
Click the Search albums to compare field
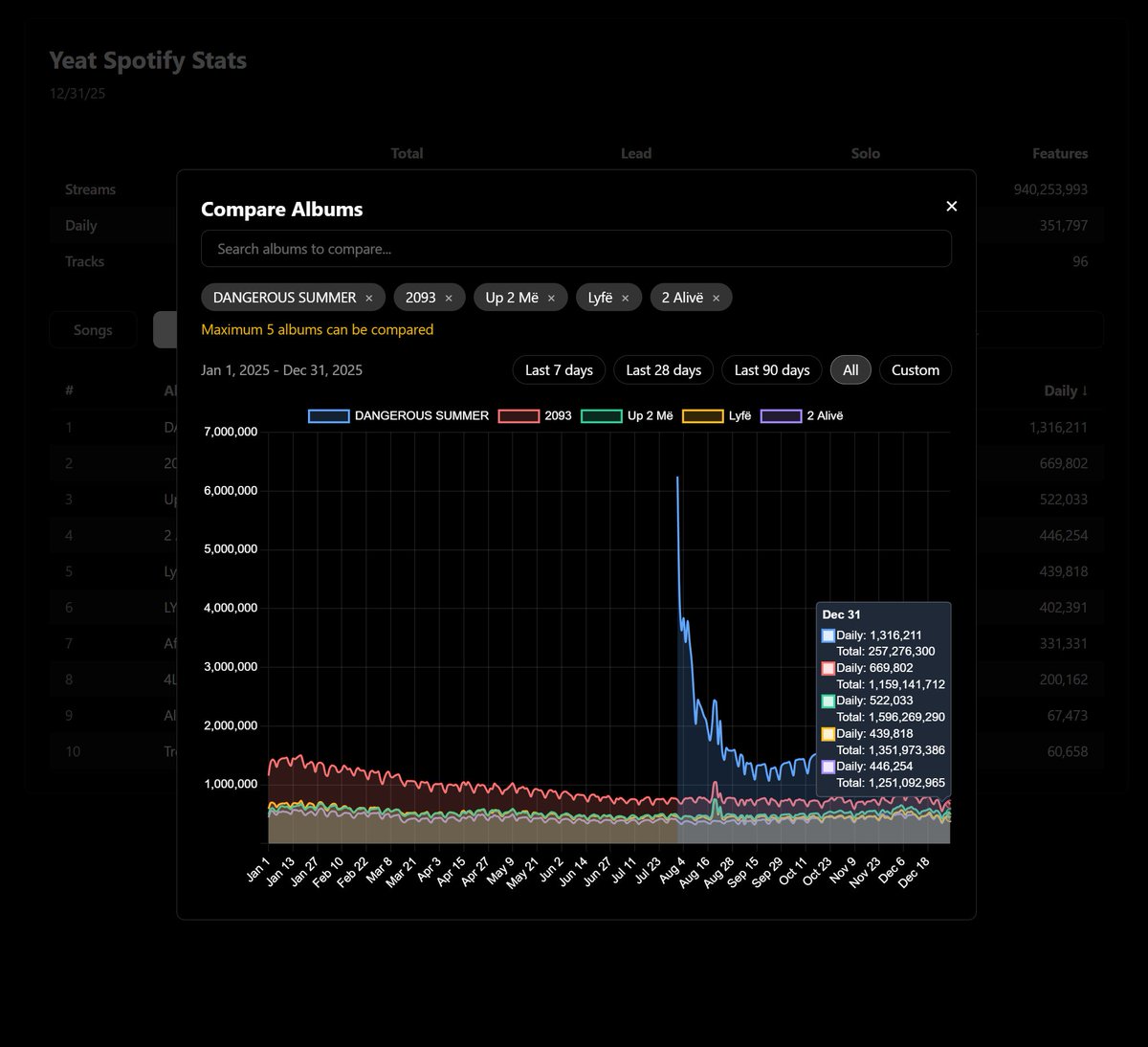pos(576,249)
